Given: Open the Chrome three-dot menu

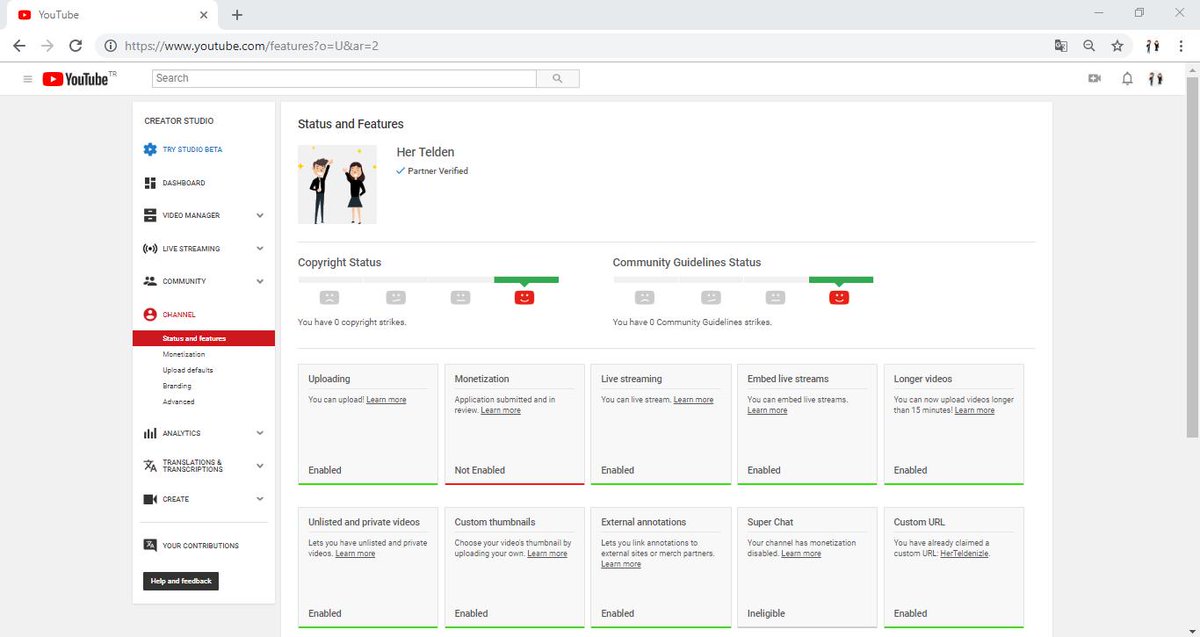Looking at the screenshot, I should (1181, 46).
